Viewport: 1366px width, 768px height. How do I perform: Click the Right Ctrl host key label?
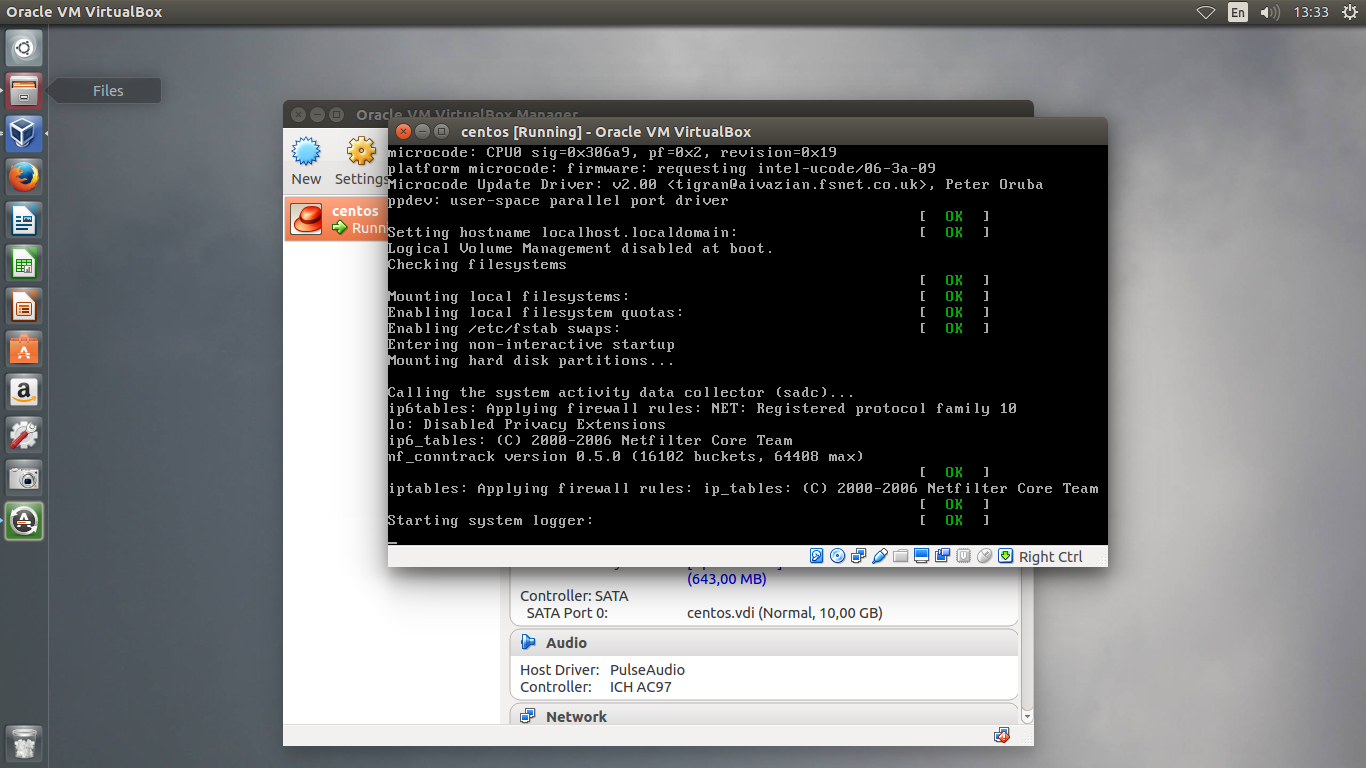tap(1050, 557)
